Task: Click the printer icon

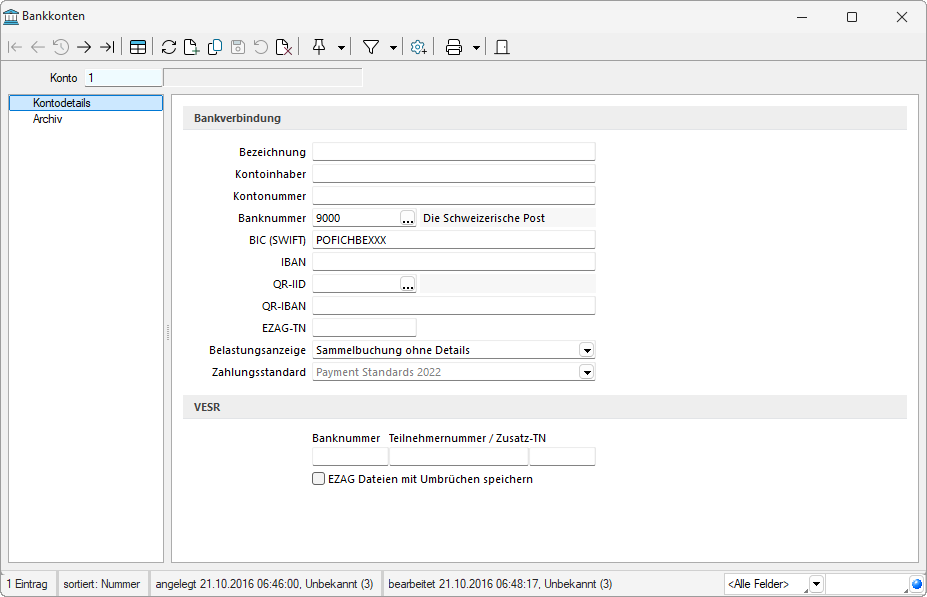Action: 454,47
